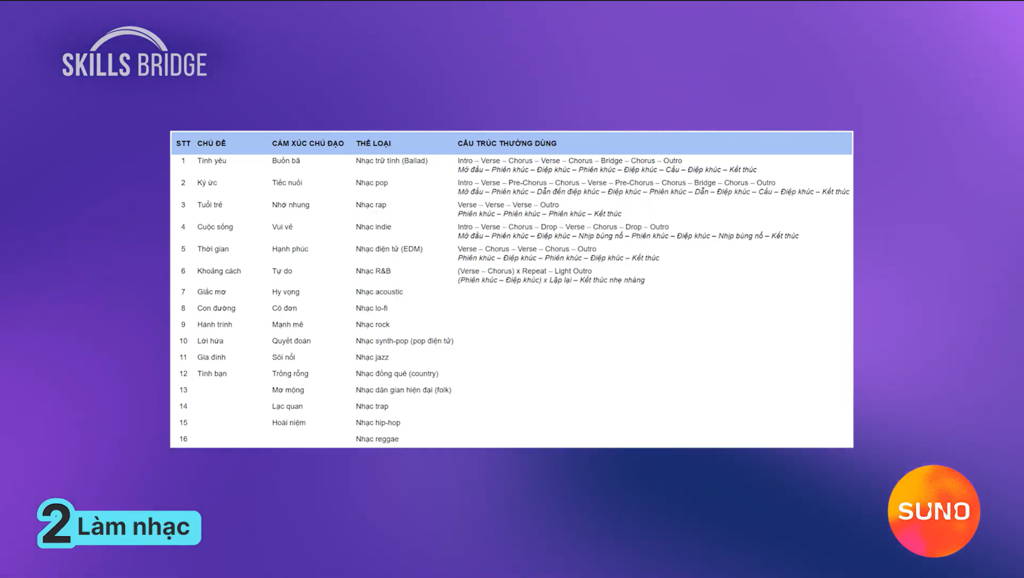Click the 'Làm nhạc' label
Screen dimensions: 1024x578
[x=133, y=527]
